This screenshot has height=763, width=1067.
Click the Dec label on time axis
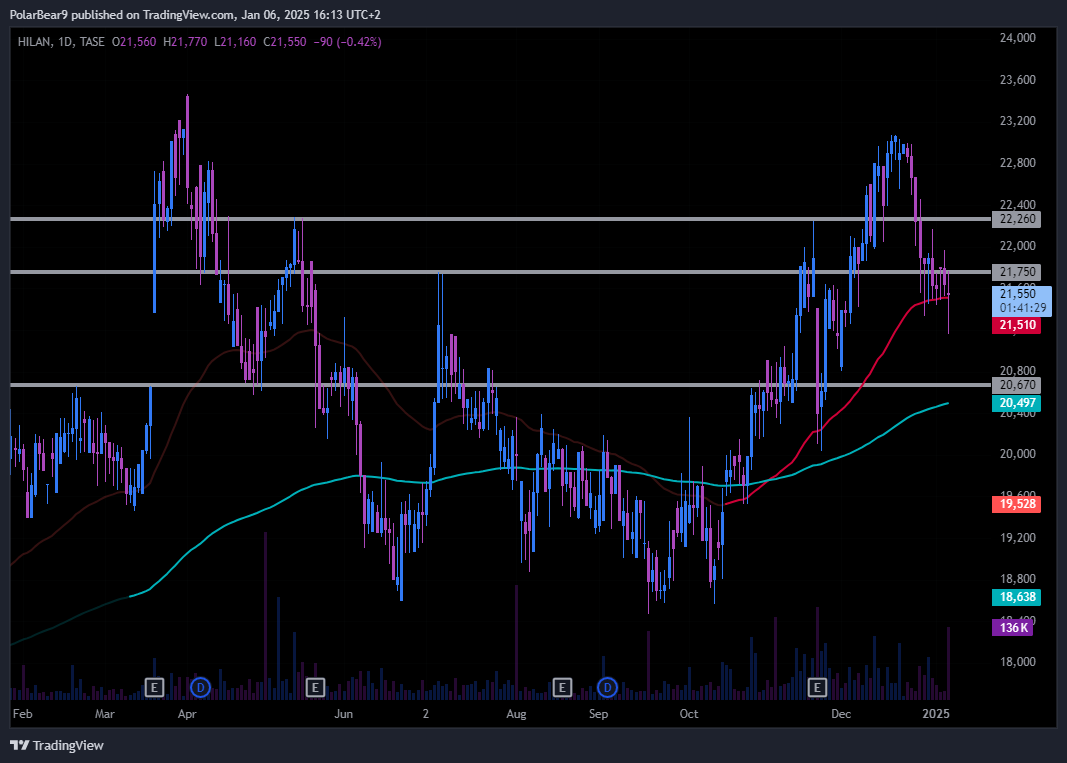point(841,714)
